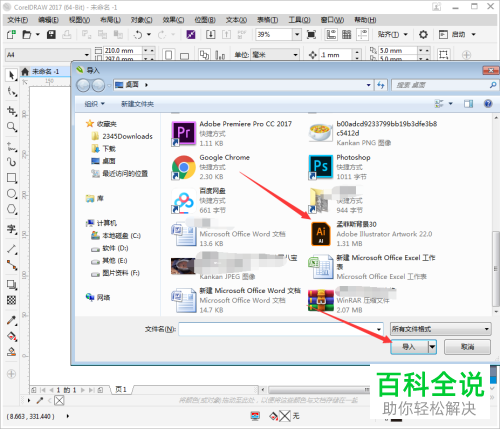The image size is (500, 429).
Task: Select Photoshop shortcut file
Action: [x=340, y=167]
